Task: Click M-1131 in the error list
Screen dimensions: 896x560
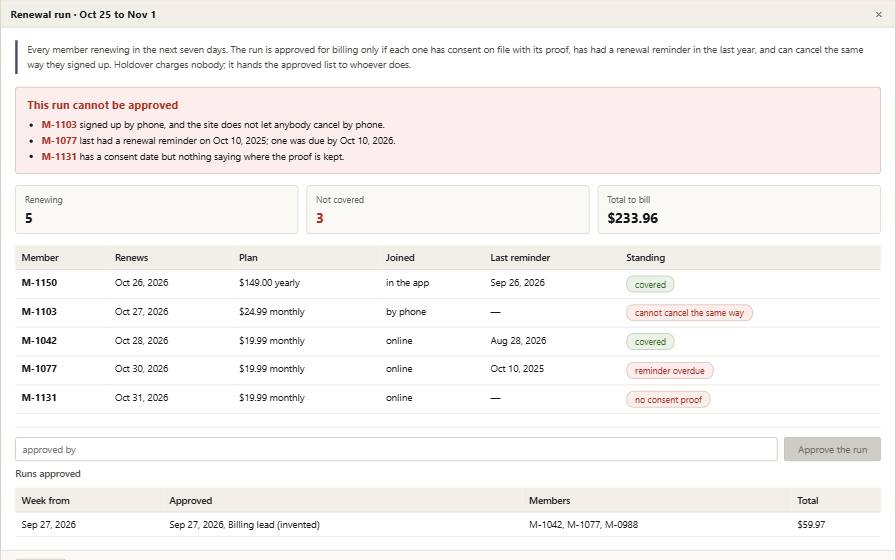Action: pyautogui.click(x=59, y=157)
